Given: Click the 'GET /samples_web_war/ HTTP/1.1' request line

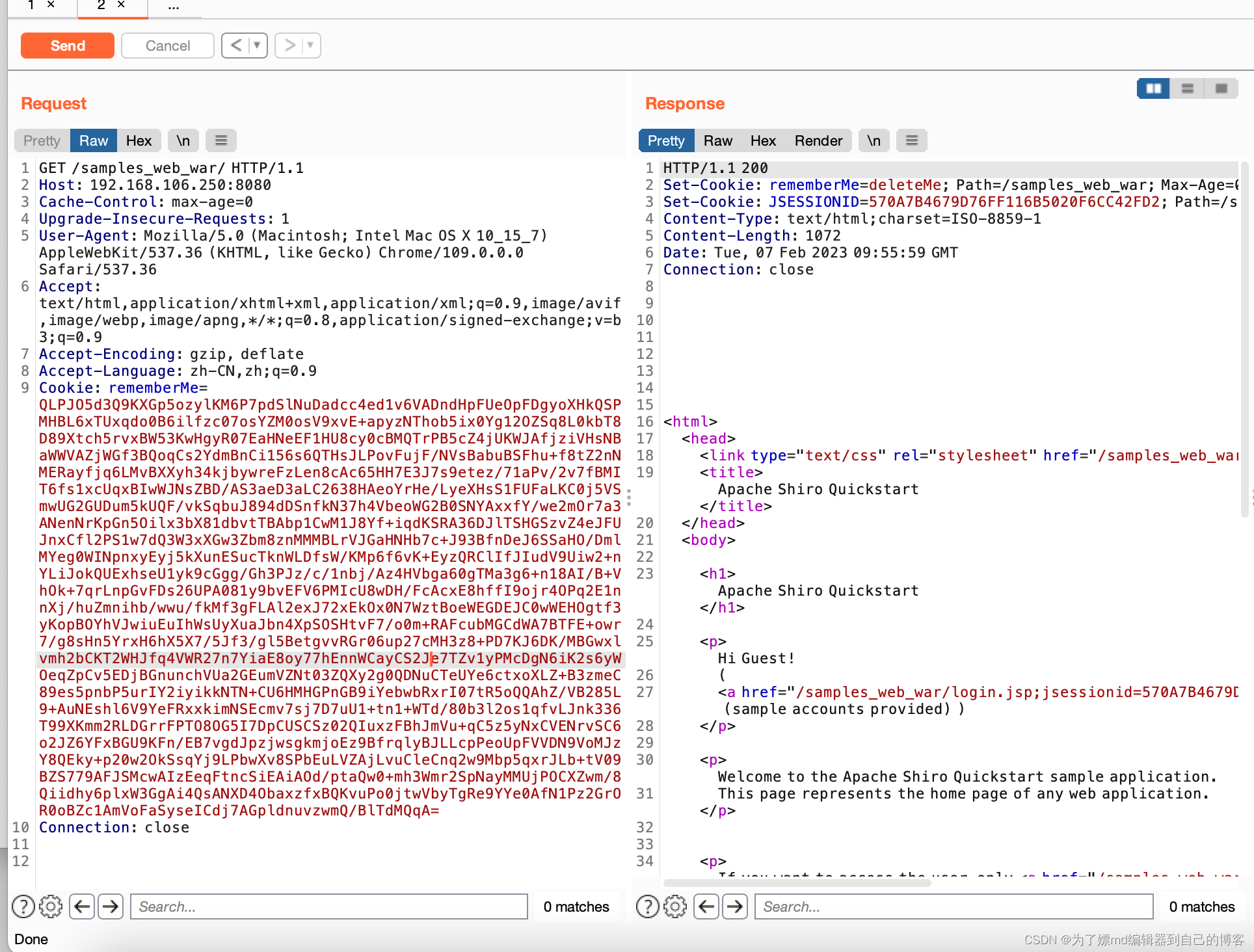Looking at the screenshot, I should coord(171,168).
